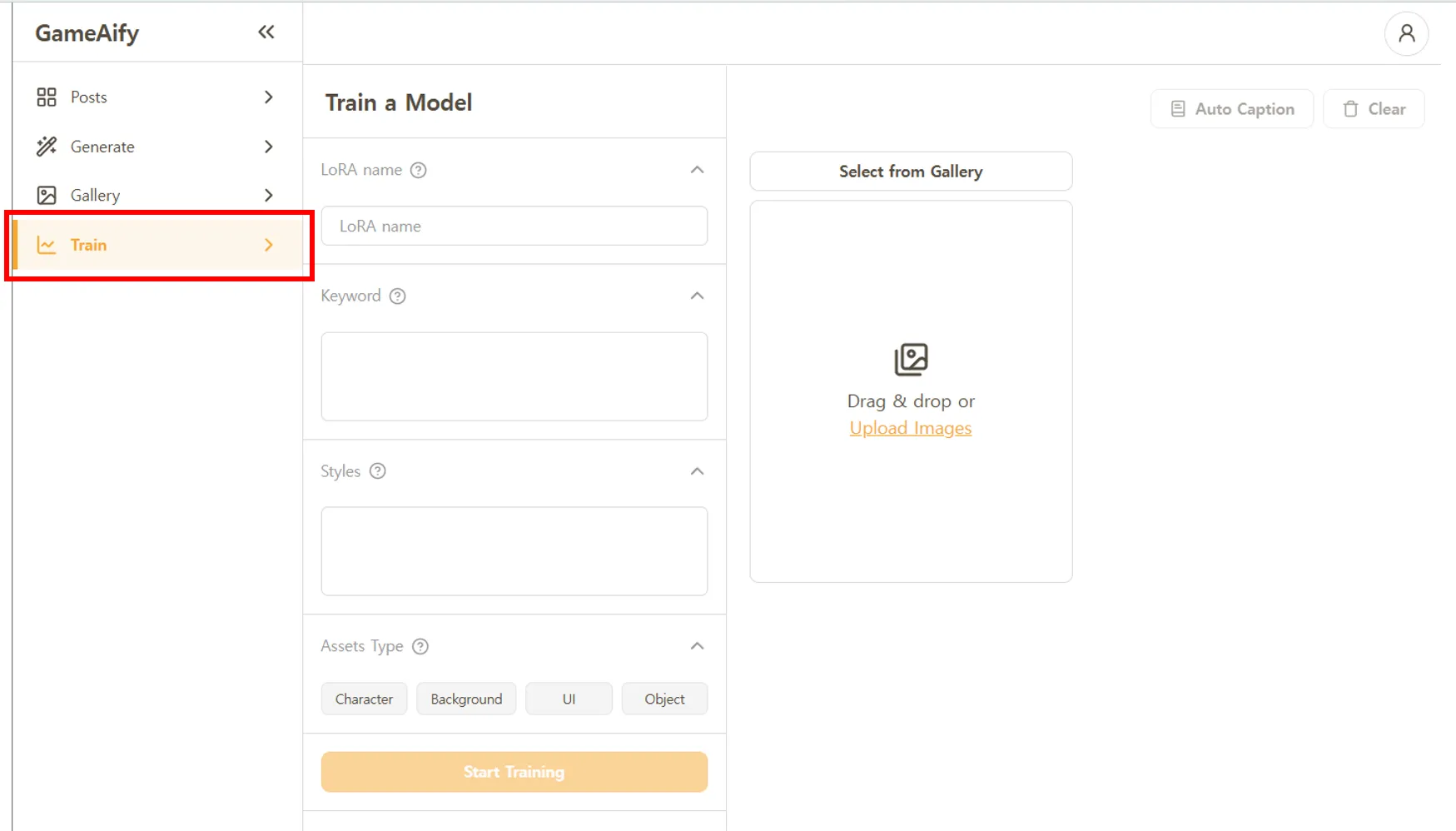1456x831 pixels.
Task: Select Object asset type
Action: [x=664, y=699]
